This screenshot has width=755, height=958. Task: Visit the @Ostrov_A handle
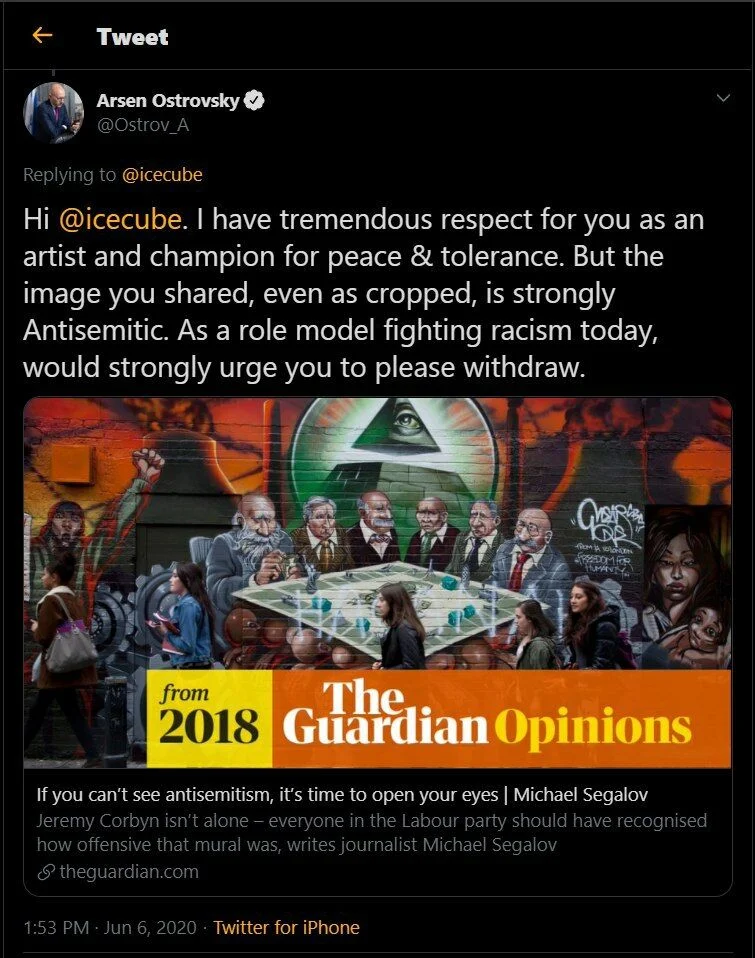[142, 125]
